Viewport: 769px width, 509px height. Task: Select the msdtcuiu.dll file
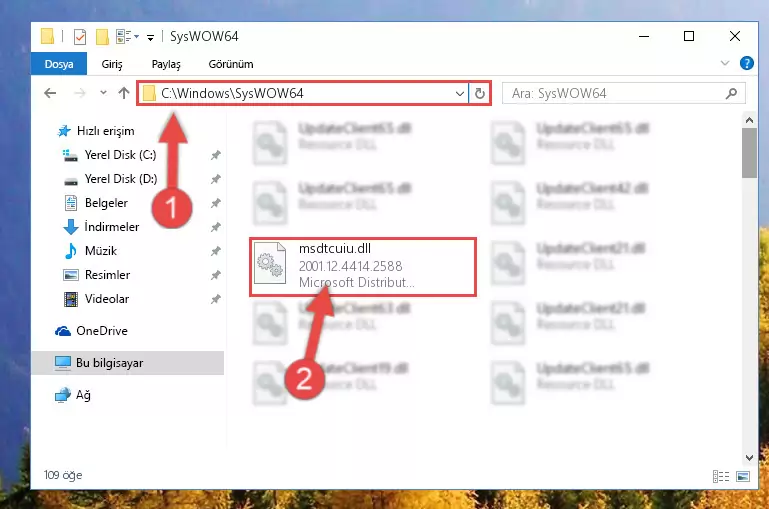pyautogui.click(x=363, y=267)
